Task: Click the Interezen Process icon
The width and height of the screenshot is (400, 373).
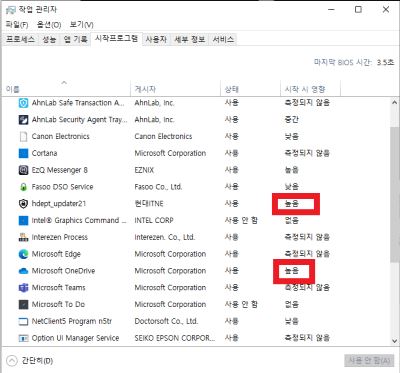Action: tap(23, 237)
